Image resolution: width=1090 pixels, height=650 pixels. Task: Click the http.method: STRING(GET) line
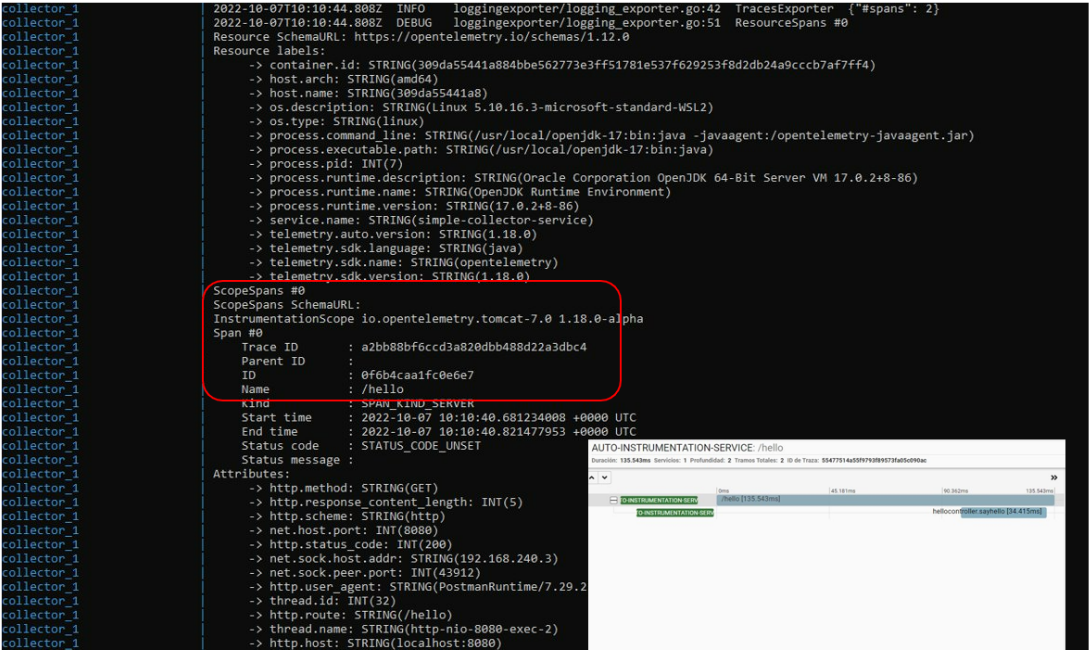coord(343,488)
